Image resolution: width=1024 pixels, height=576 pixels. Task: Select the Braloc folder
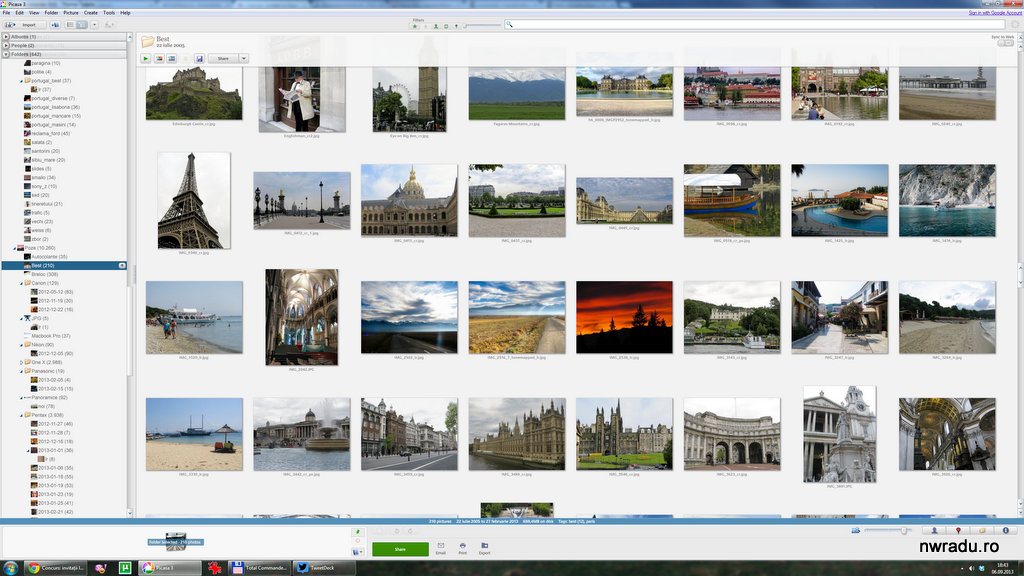click(44, 274)
